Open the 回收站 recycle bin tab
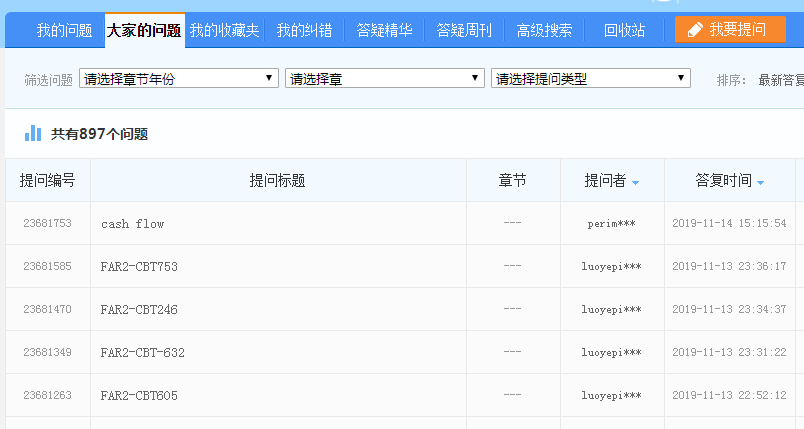This screenshot has width=804, height=429. click(x=624, y=31)
